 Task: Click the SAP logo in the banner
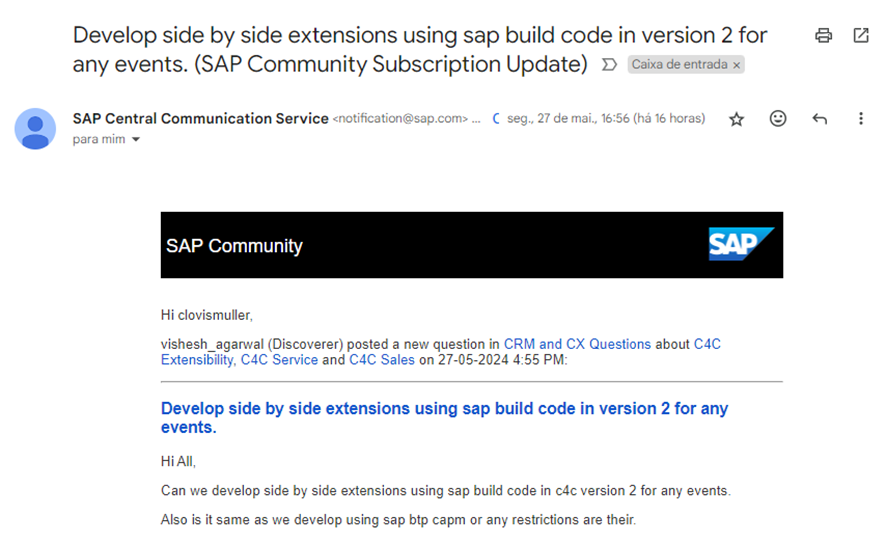741,244
